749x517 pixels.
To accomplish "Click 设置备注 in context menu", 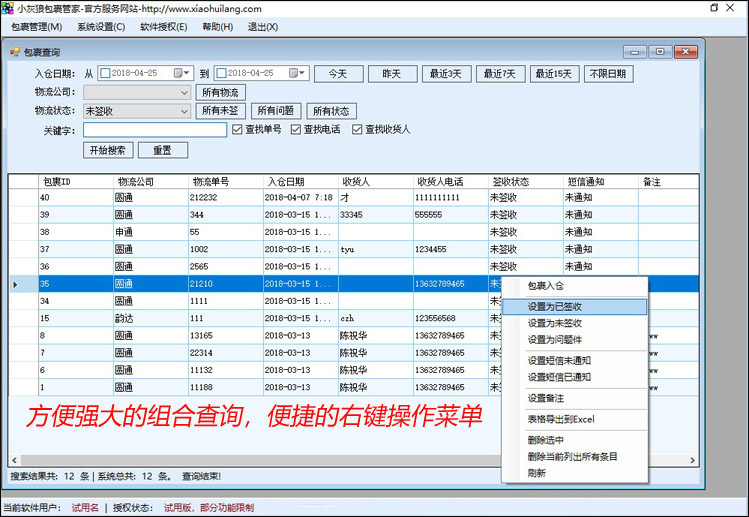I will click(x=574, y=398).
